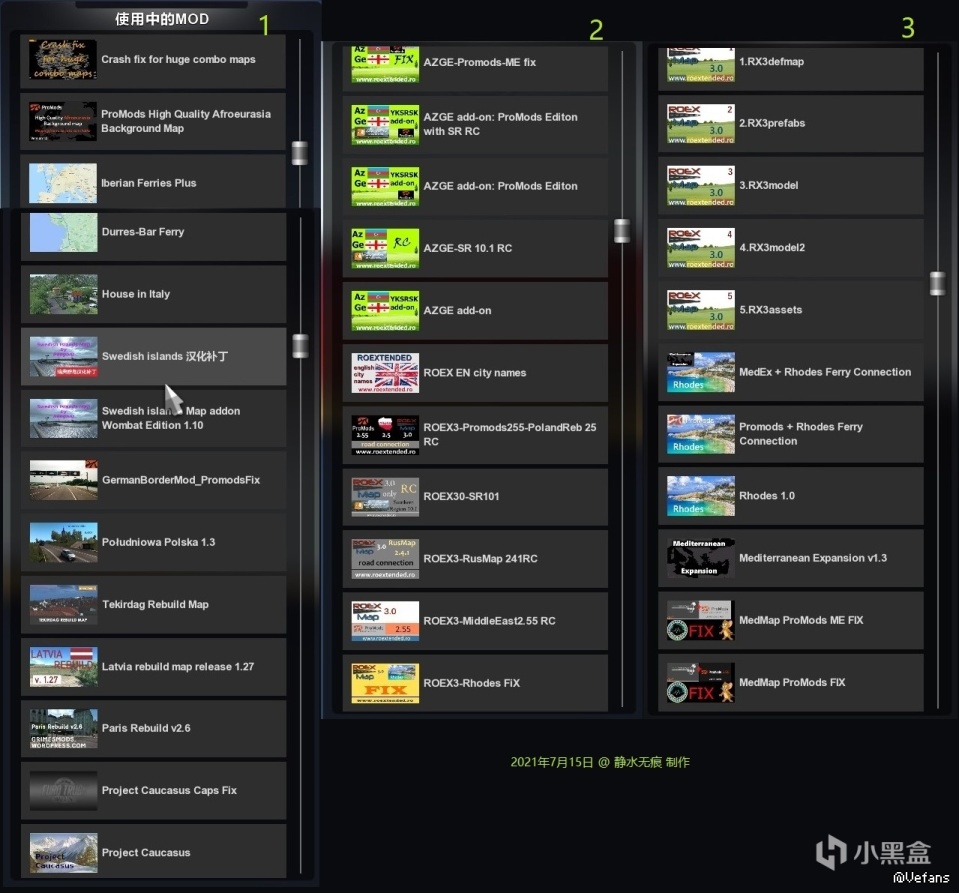
Task: Click the Crash fix for huge combo maps thumbnail
Action: coord(62,59)
